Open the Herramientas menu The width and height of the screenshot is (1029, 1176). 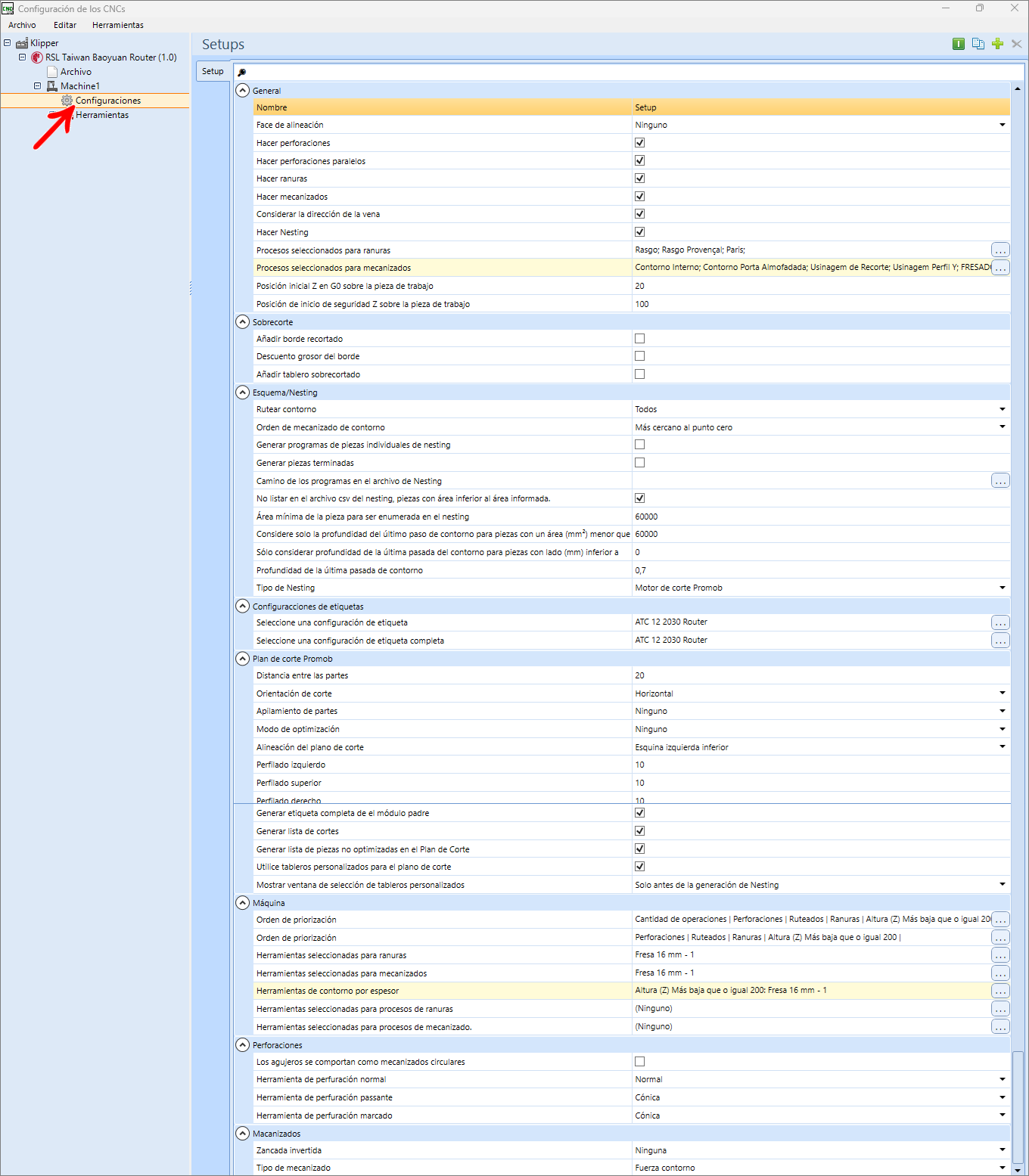click(x=118, y=25)
